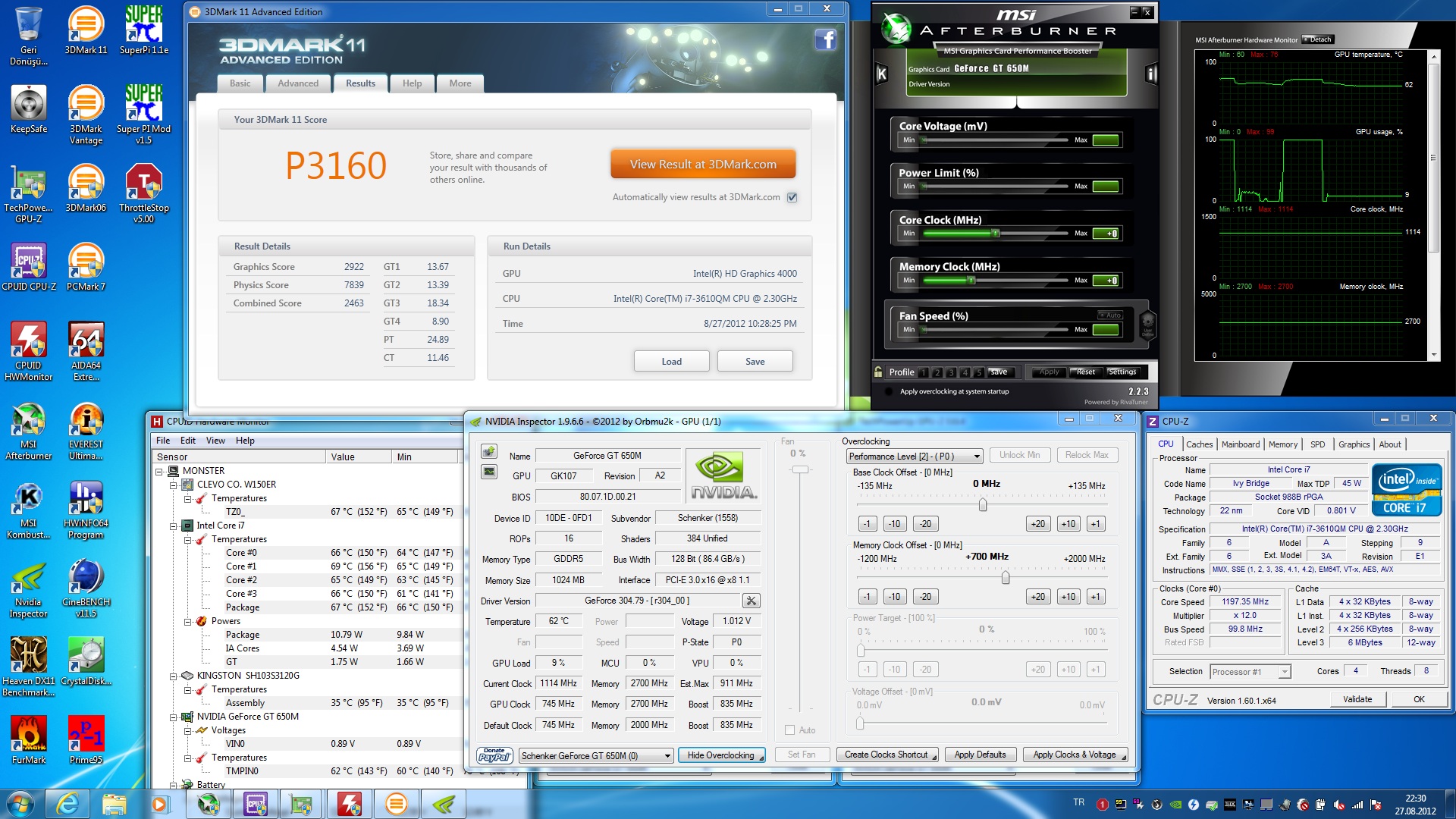Toggle the fan Auto checkbox in NVIDIA Inspector

789,730
